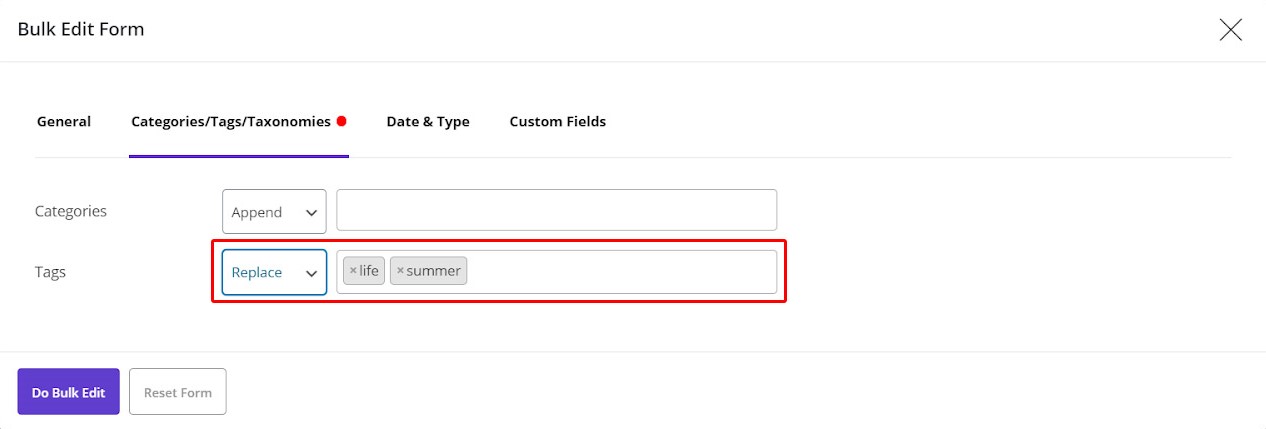This screenshot has height=429, width=1266.
Task: Switch to the General tab
Action: (x=64, y=121)
